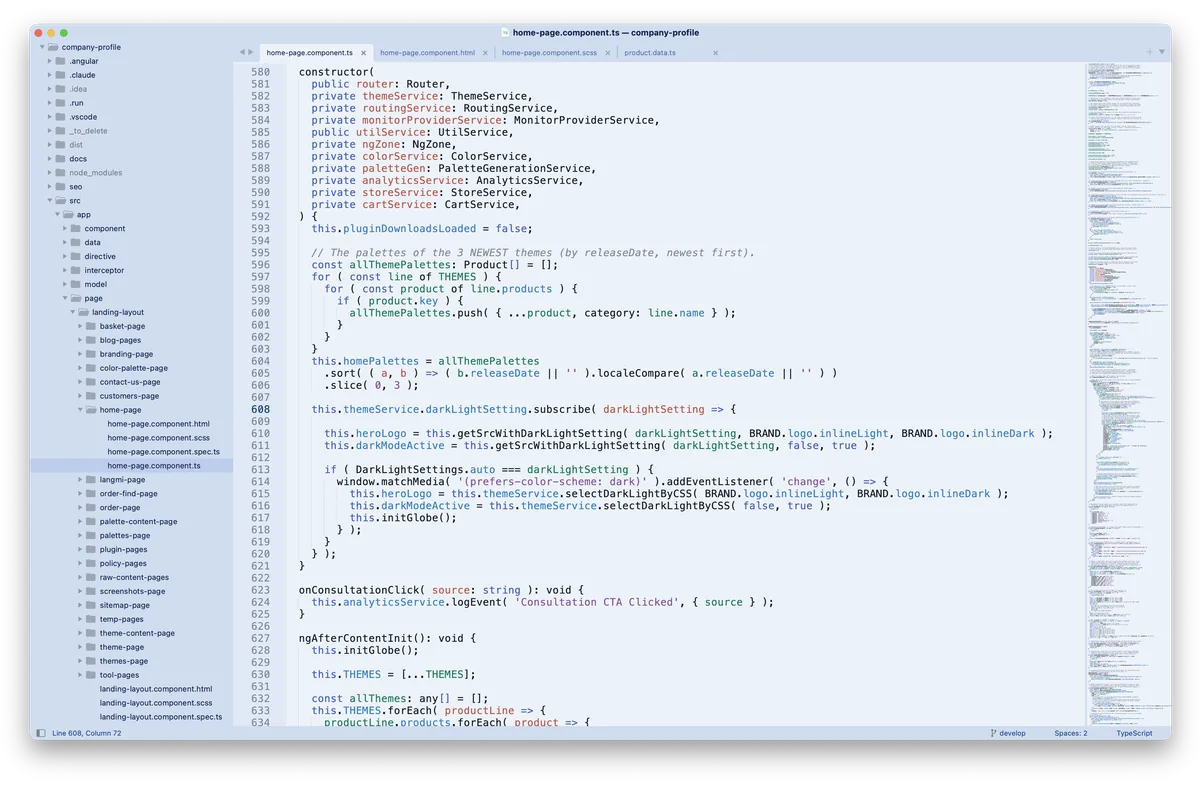Click the develop git branch icon
Screen dimensions: 1200x787
993,733
